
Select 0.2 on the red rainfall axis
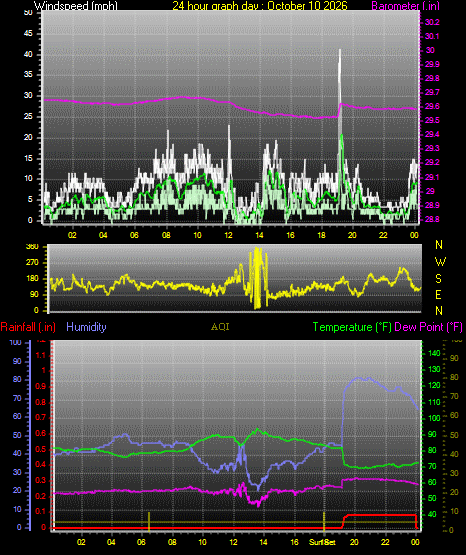(41, 496)
